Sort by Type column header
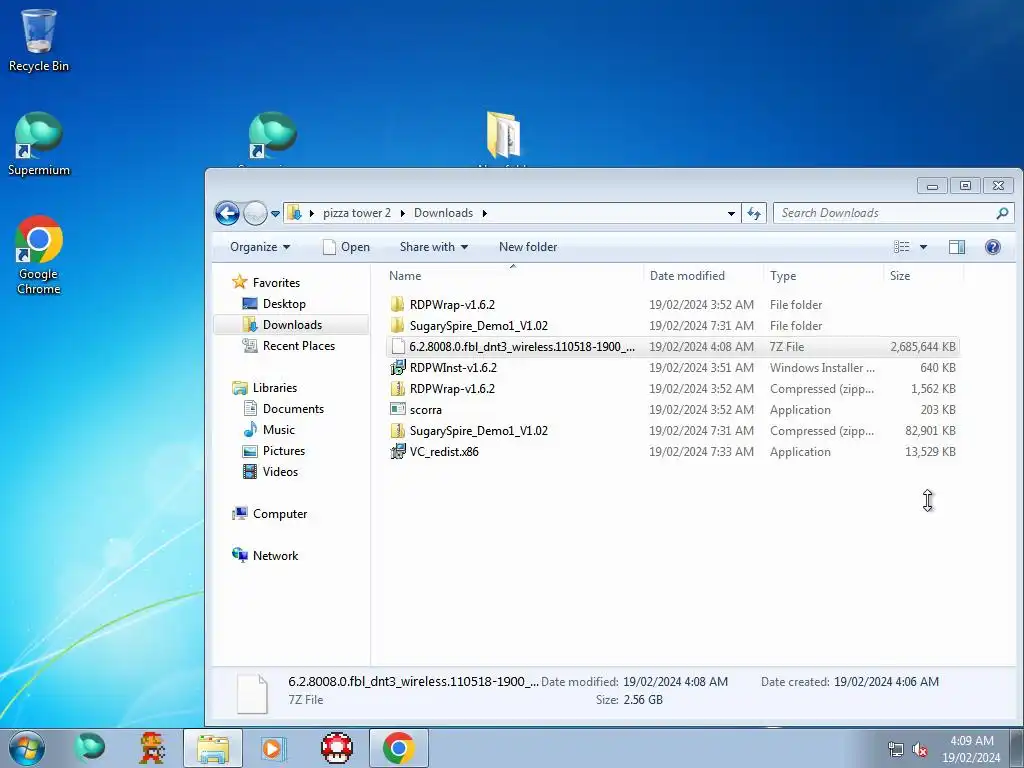Image resolution: width=1024 pixels, height=768 pixels. pos(823,276)
